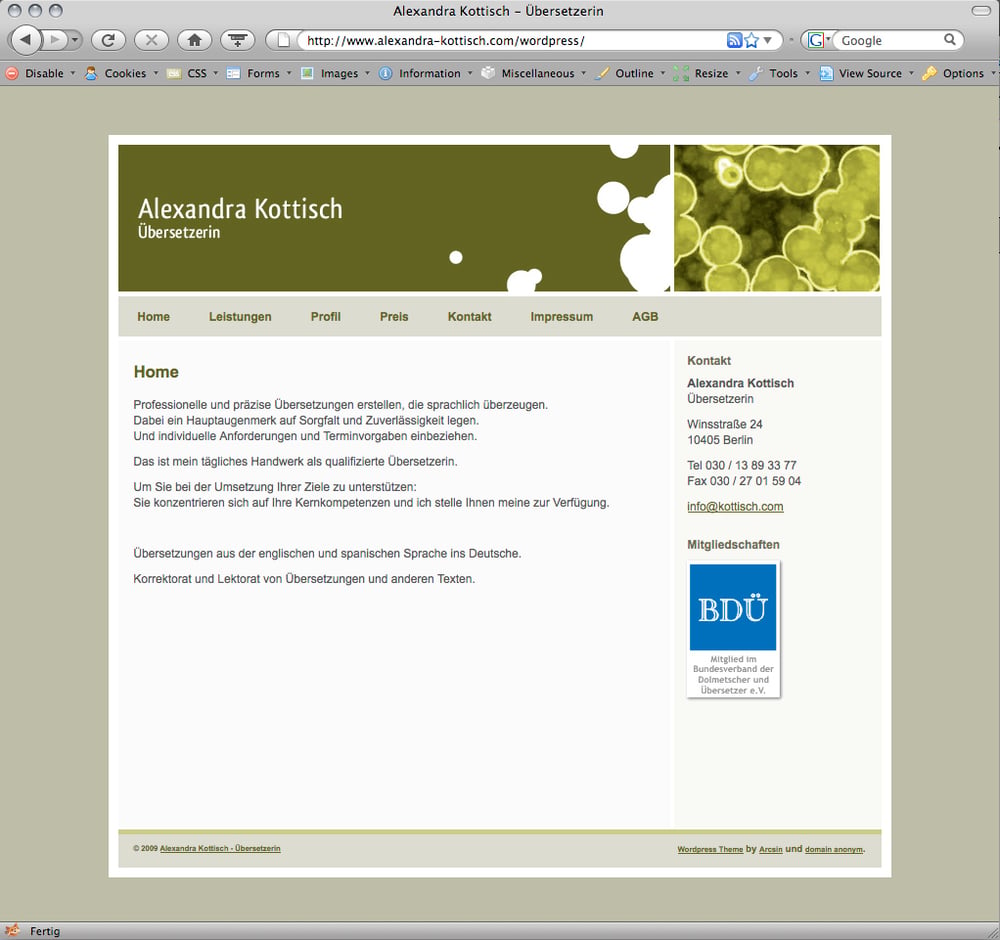Go back with the browser Back arrow
This screenshot has width=1000, height=940.
[x=26, y=40]
